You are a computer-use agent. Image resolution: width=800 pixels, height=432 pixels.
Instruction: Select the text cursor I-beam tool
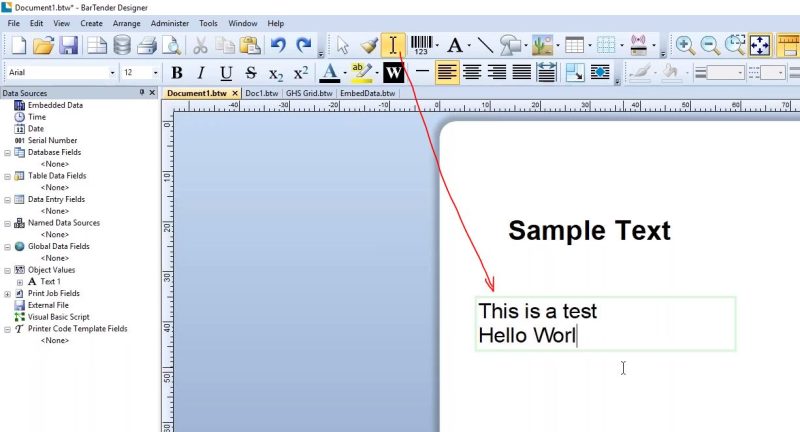[393, 45]
